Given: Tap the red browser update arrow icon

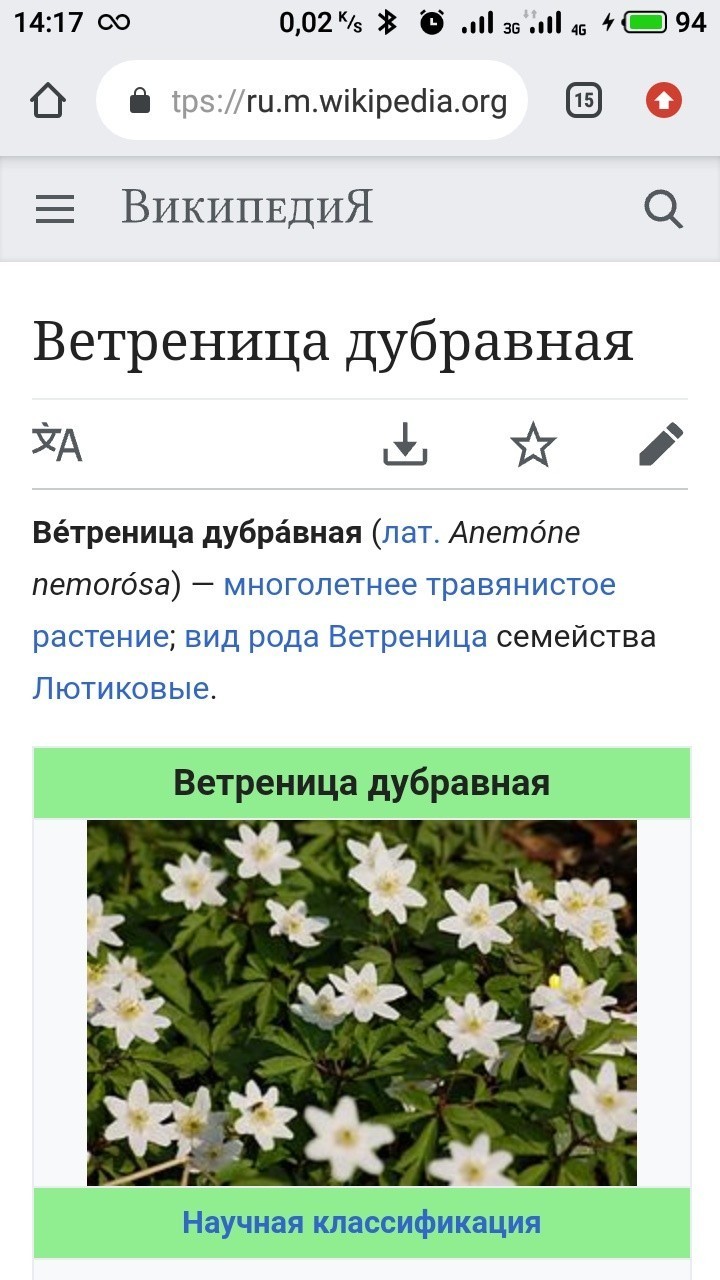Looking at the screenshot, I should tap(664, 100).
